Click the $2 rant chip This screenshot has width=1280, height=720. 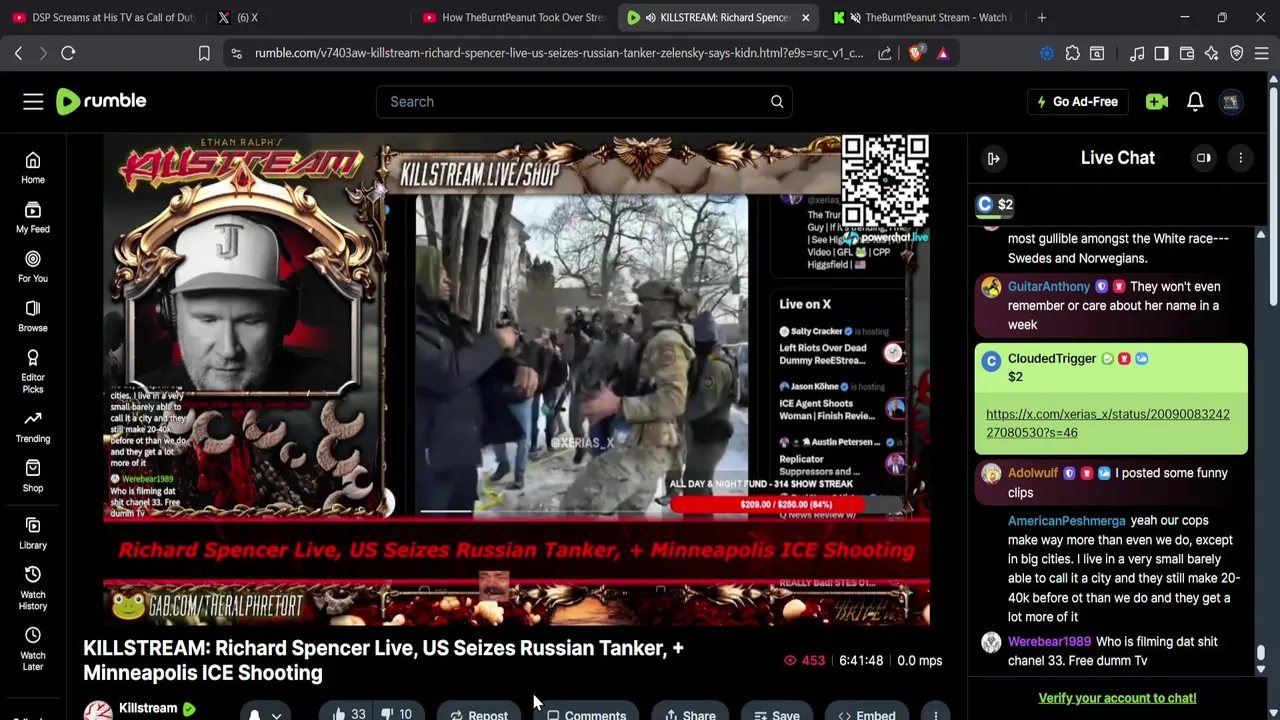tap(995, 204)
